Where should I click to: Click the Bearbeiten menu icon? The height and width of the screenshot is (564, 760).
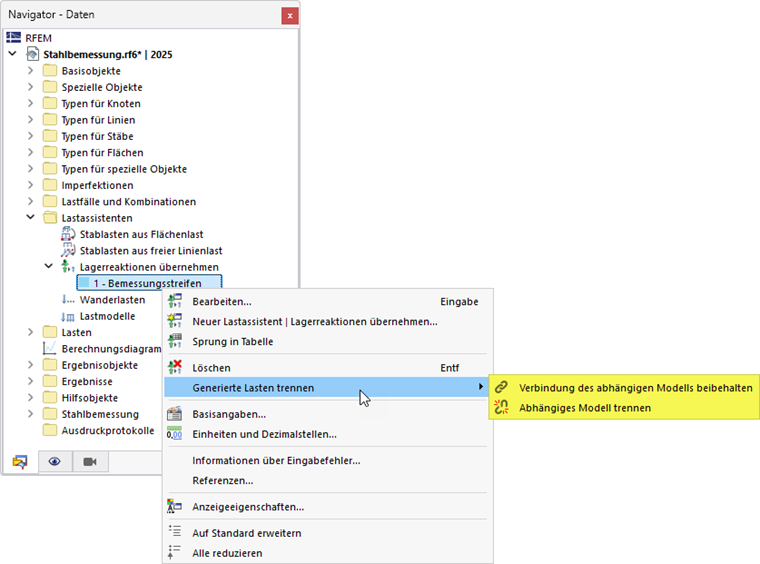(174, 301)
